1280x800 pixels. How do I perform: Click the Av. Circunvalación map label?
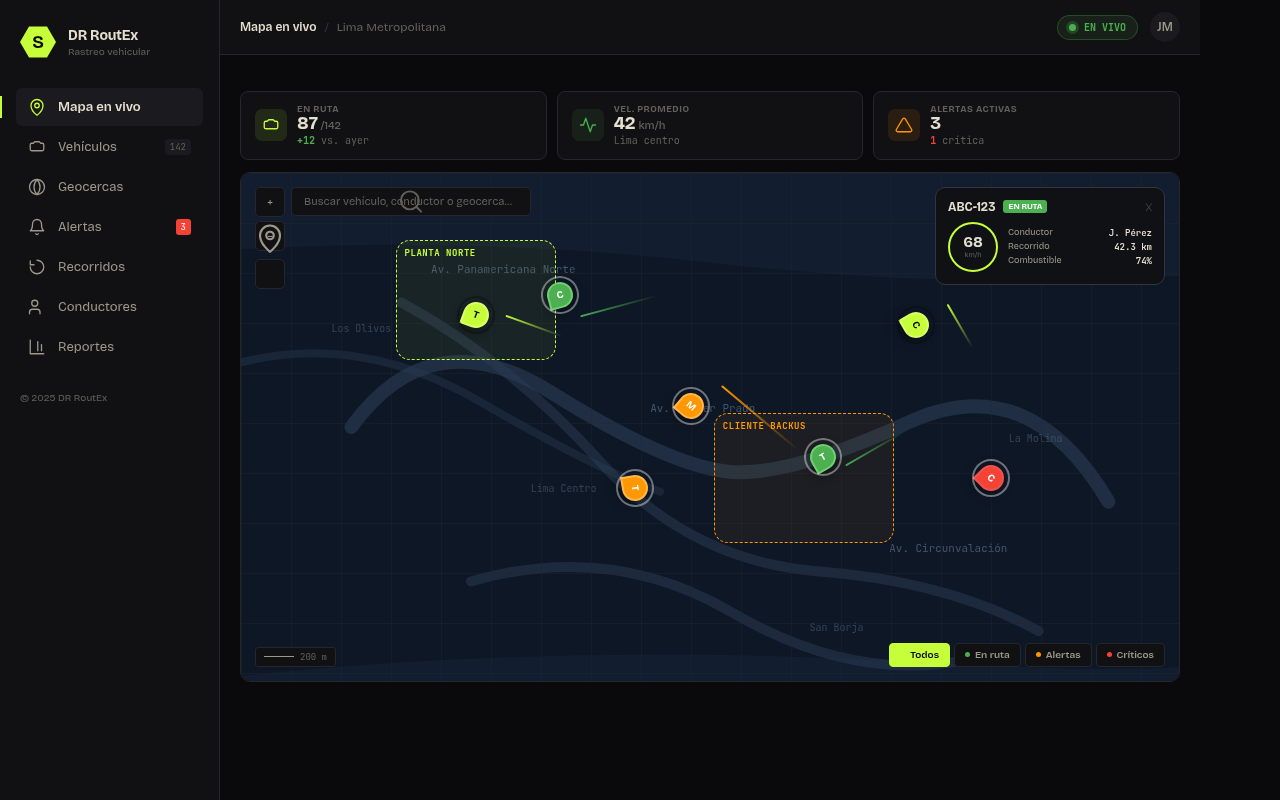[948, 549]
